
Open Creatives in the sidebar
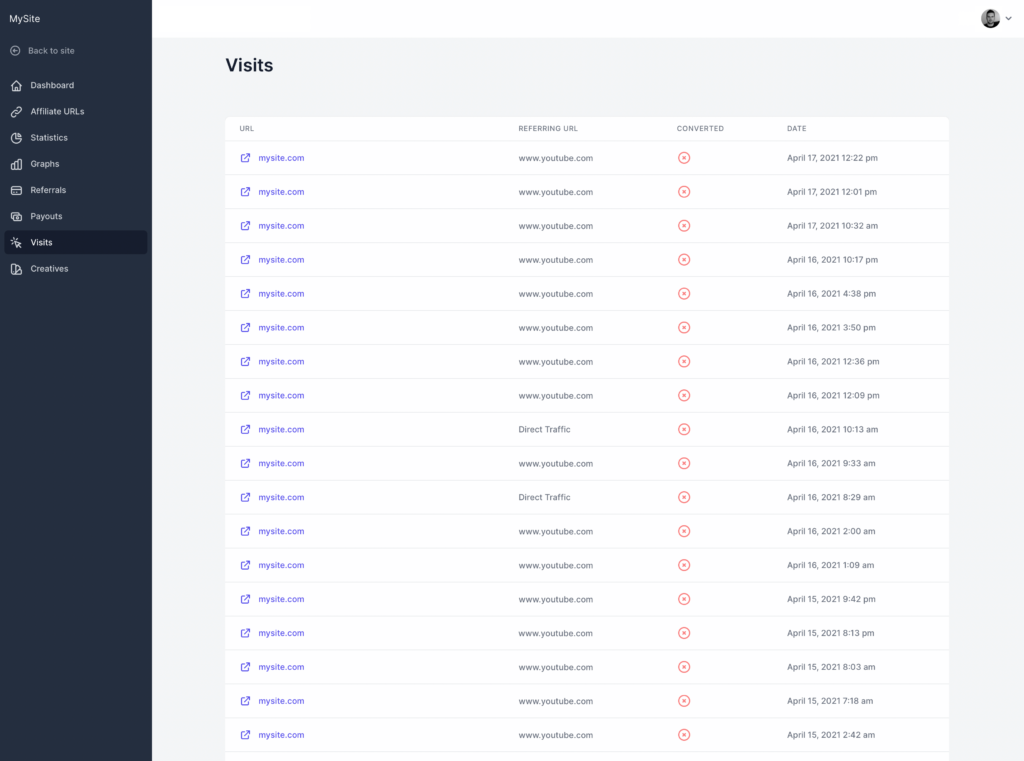pyautogui.click(x=76, y=268)
